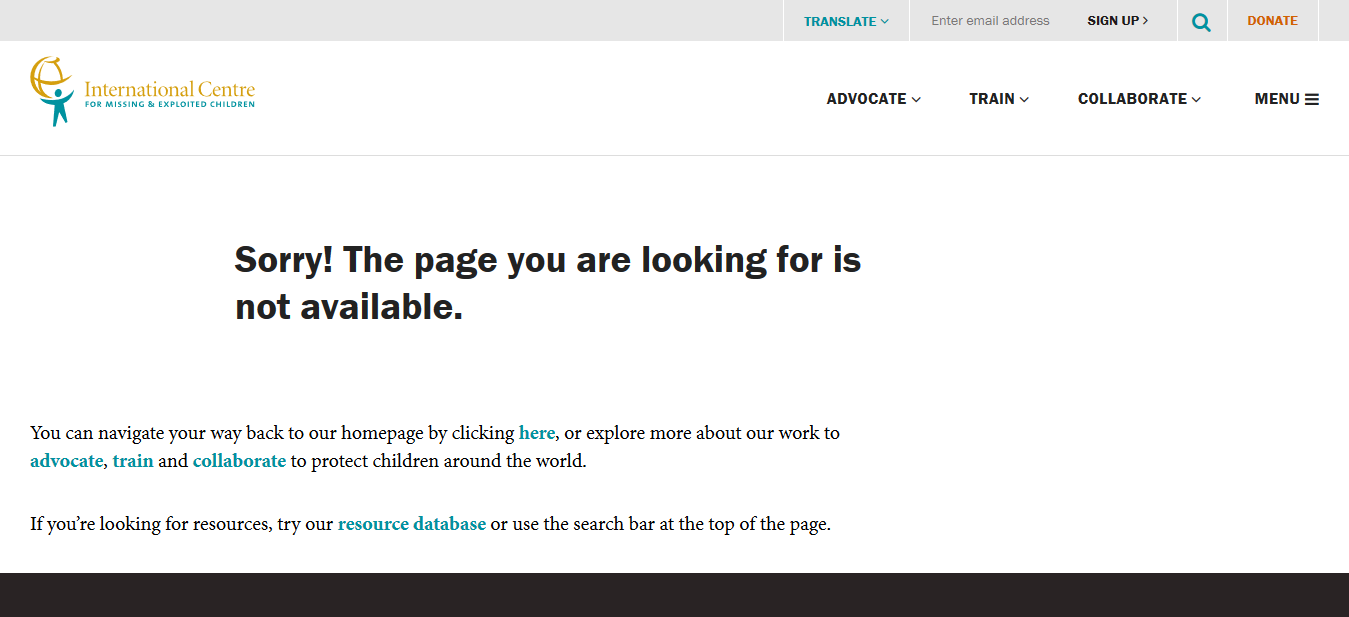Expand the Train navigation menu
The height and width of the screenshot is (617, 1349).
998,99
